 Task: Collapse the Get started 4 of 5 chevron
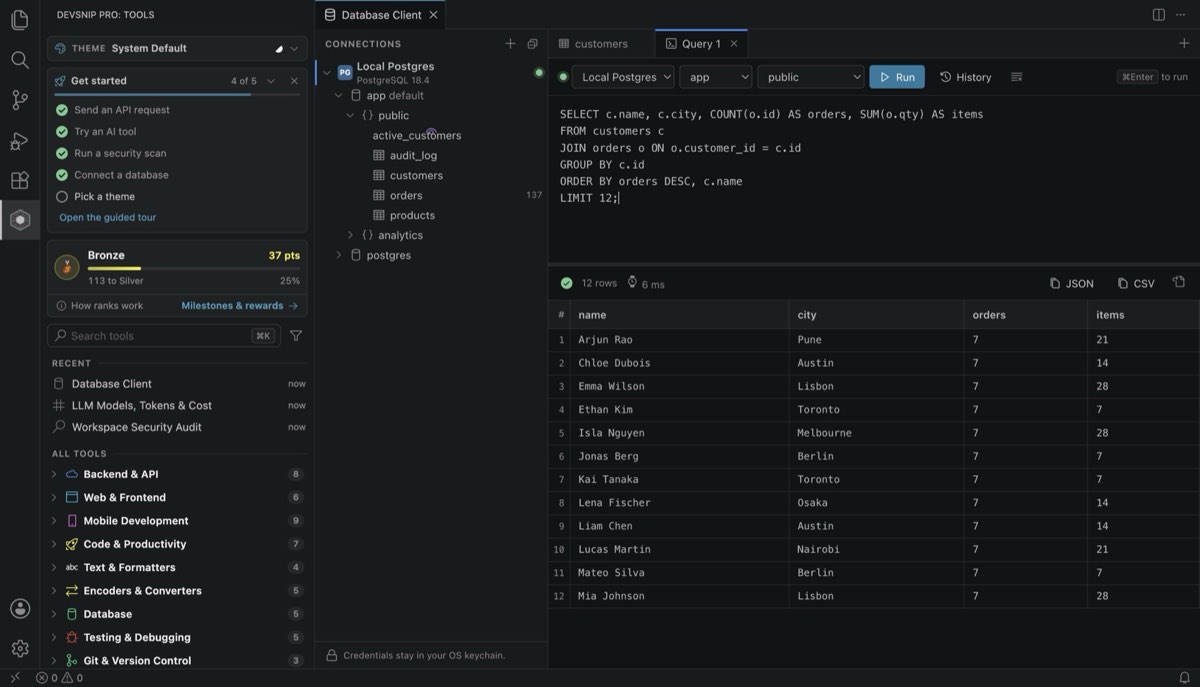click(x=271, y=81)
